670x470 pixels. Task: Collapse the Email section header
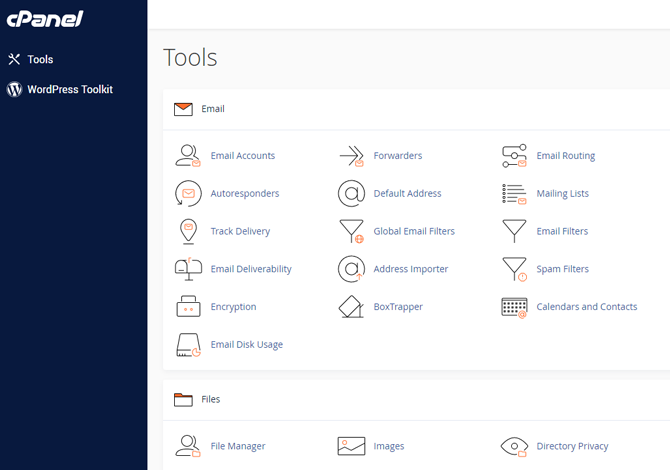(213, 109)
